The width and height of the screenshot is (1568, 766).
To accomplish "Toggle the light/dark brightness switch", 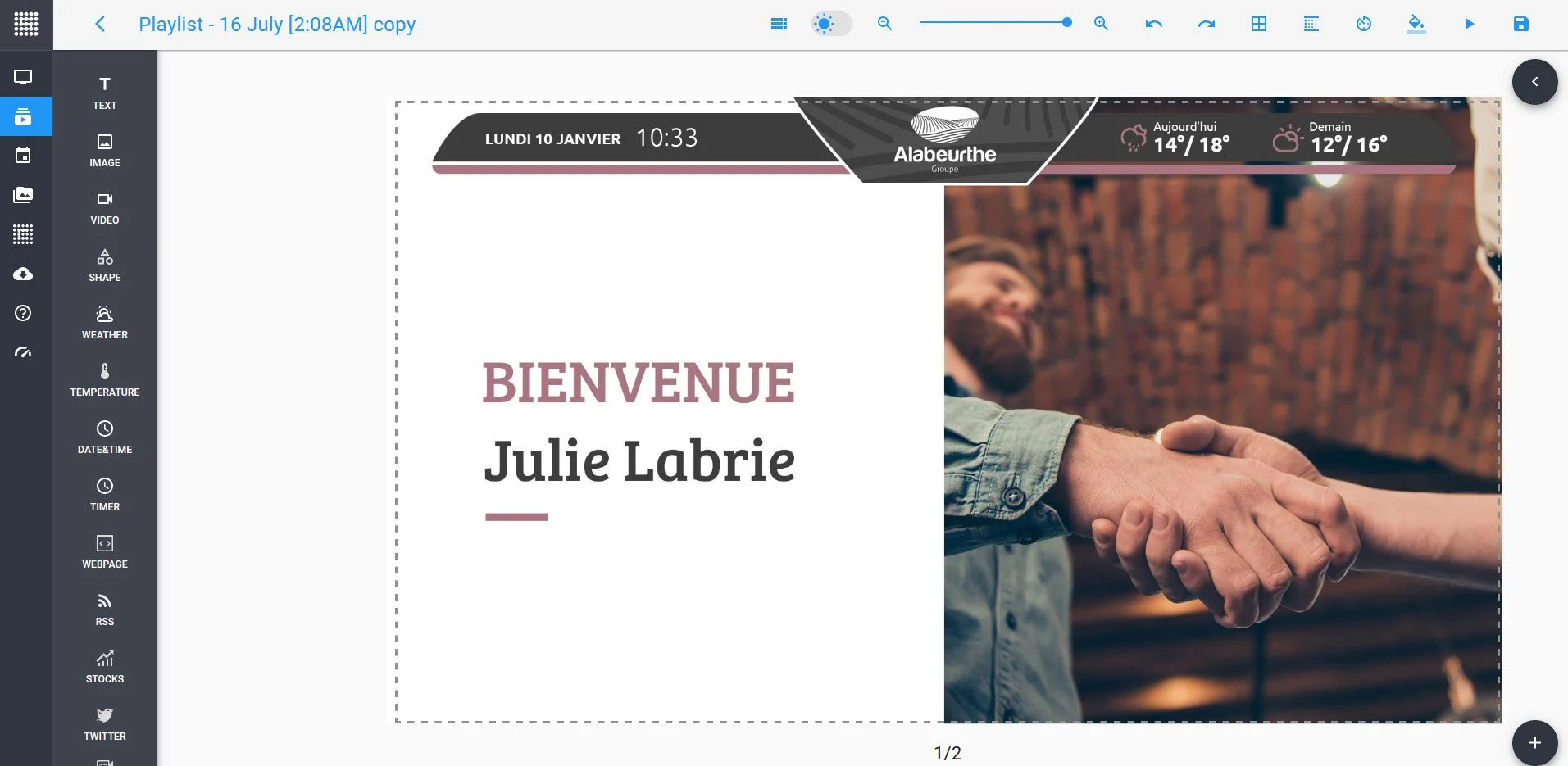I will pos(831,24).
